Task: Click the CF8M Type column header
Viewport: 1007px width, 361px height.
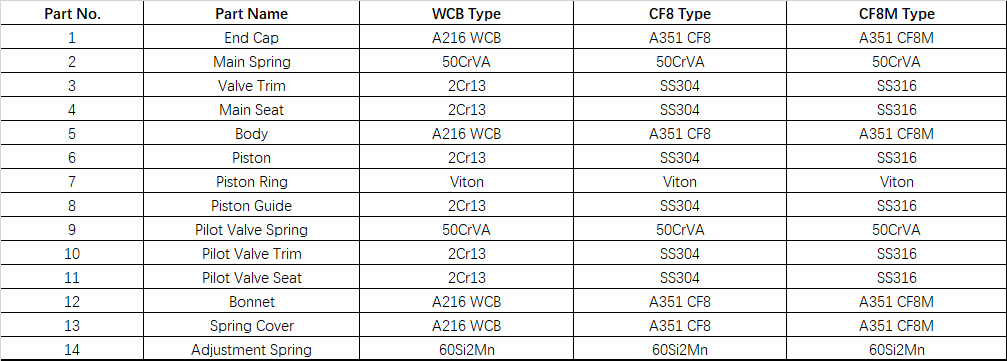Action: tap(897, 13)
